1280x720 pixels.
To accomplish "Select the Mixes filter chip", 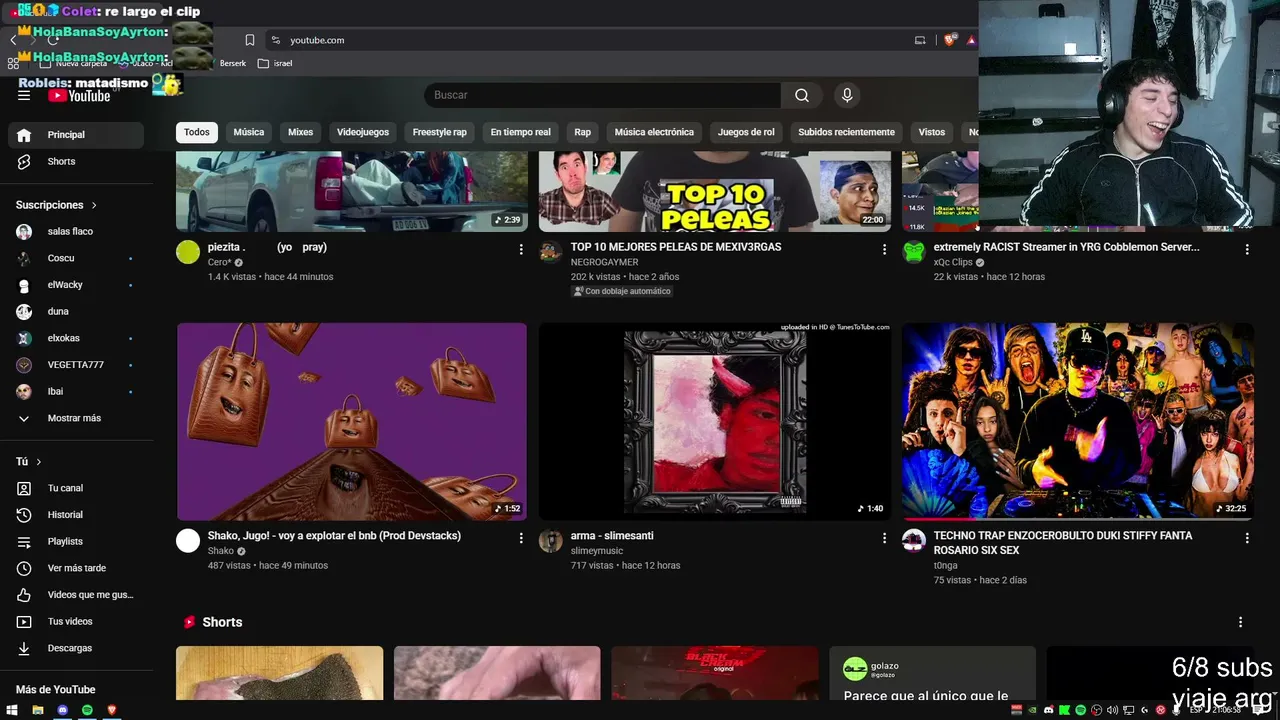I will pos(300,132).
